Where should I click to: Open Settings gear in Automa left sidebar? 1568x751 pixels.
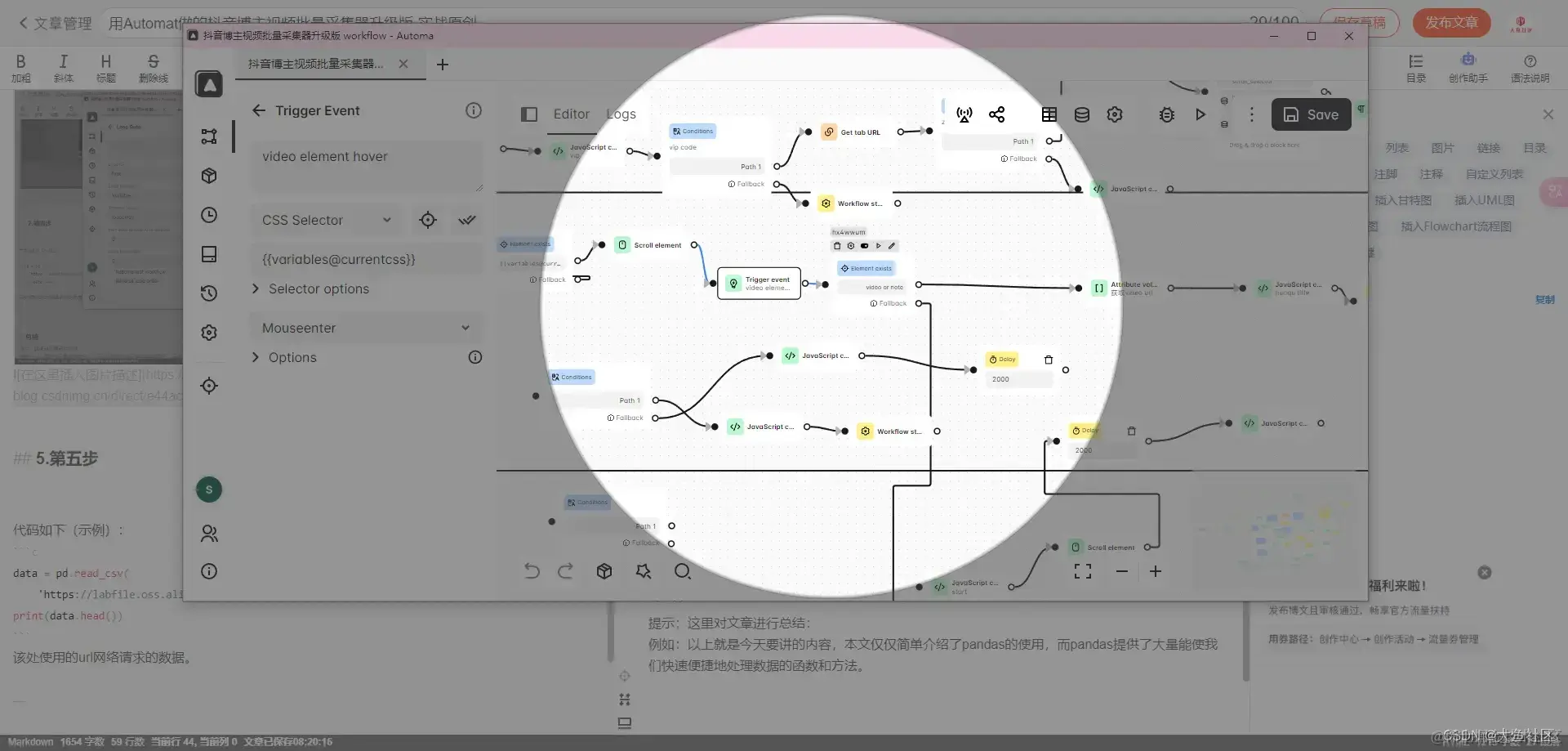tap(209, 333)
